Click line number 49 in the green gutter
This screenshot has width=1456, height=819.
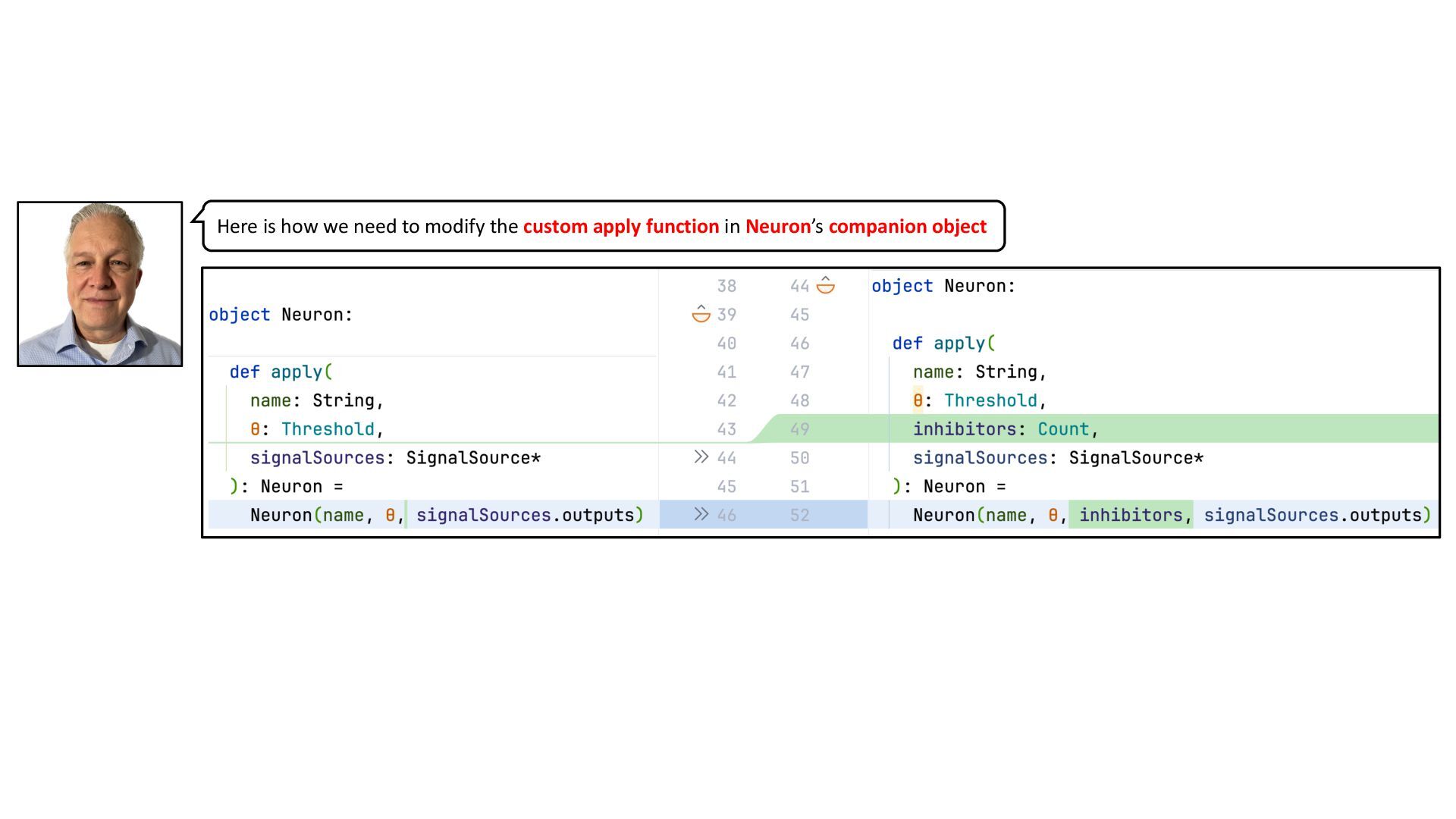tap(799, 429)
